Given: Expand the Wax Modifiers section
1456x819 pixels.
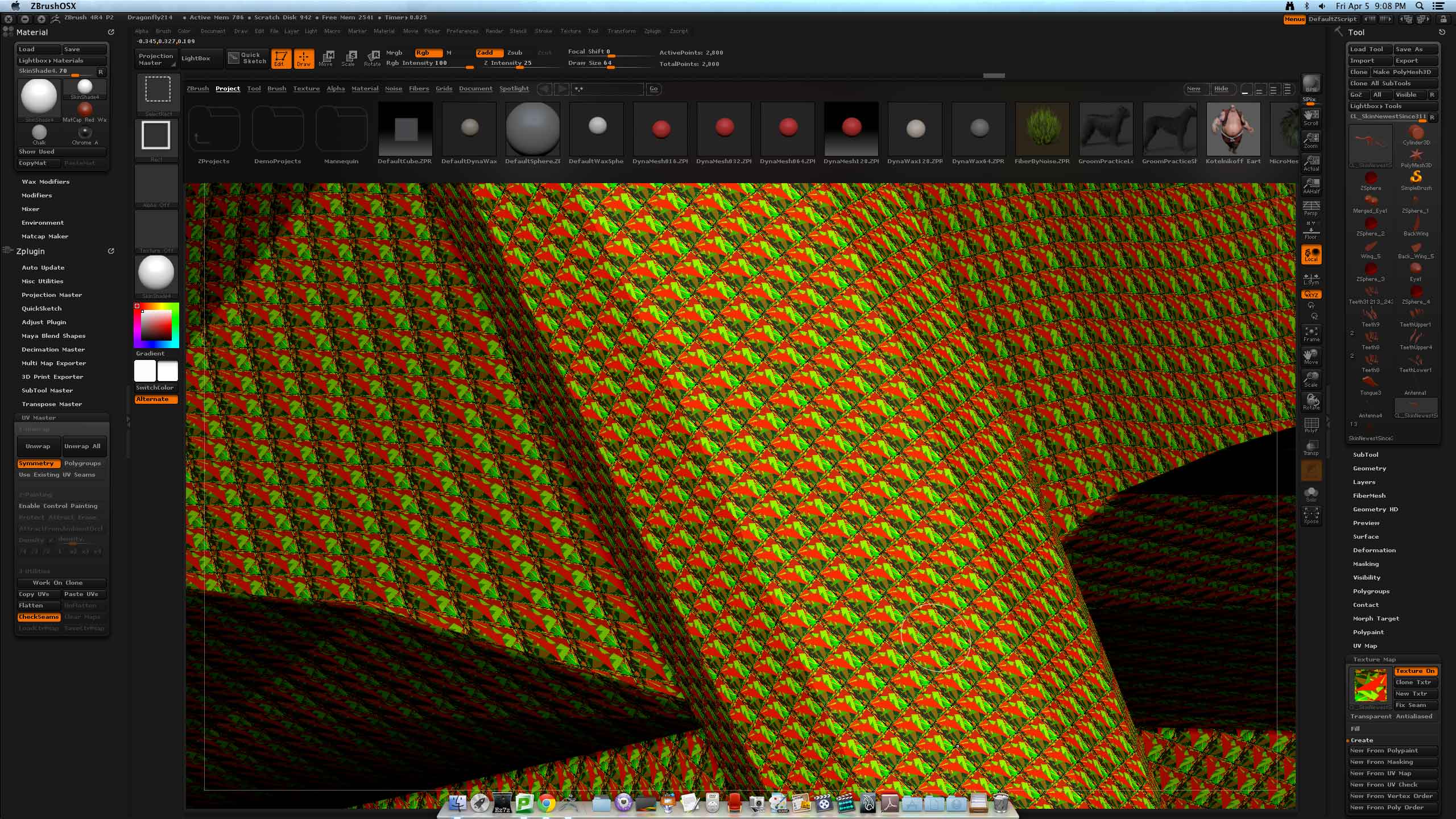Looking at the screenshot, I should (x=45, y=182).
